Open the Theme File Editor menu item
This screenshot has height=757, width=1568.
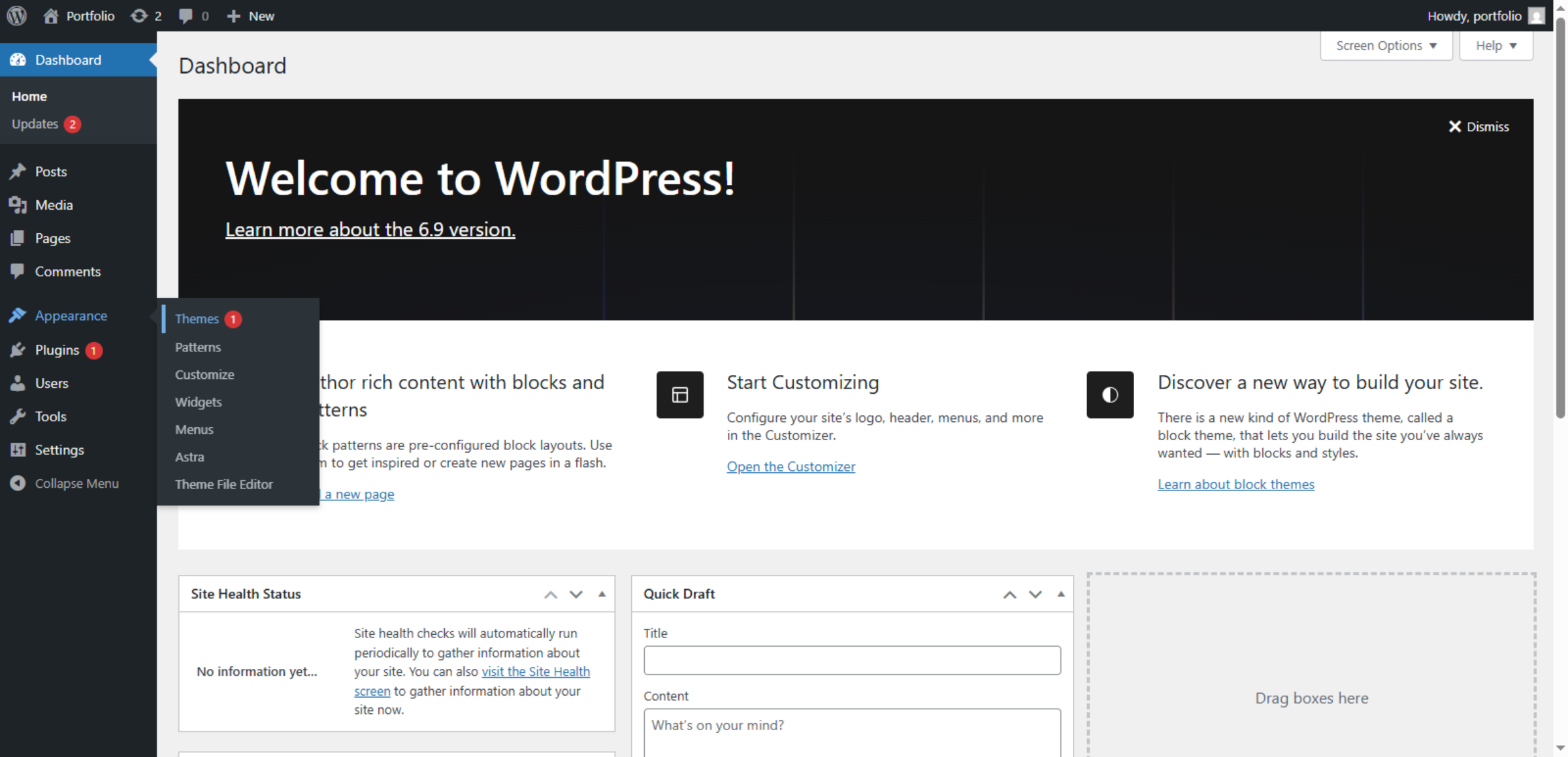pos(224,484)
